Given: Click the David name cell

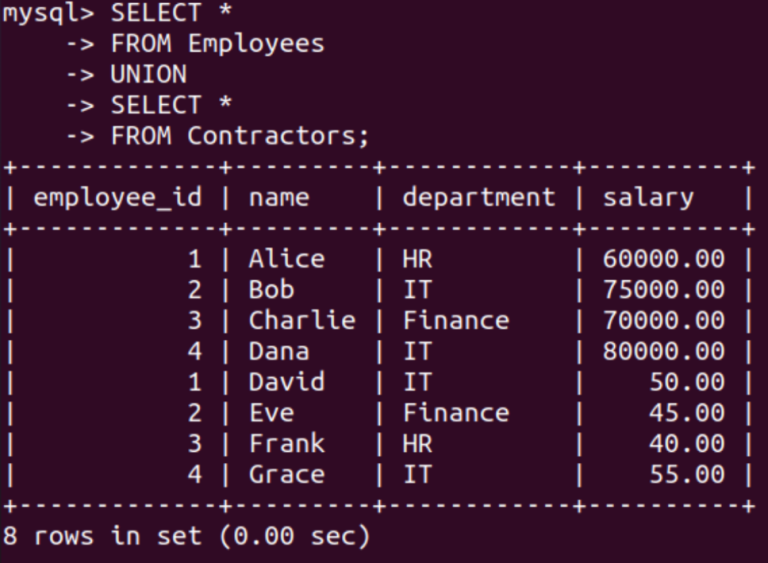Looking at the screenshot, I should 286,382.
